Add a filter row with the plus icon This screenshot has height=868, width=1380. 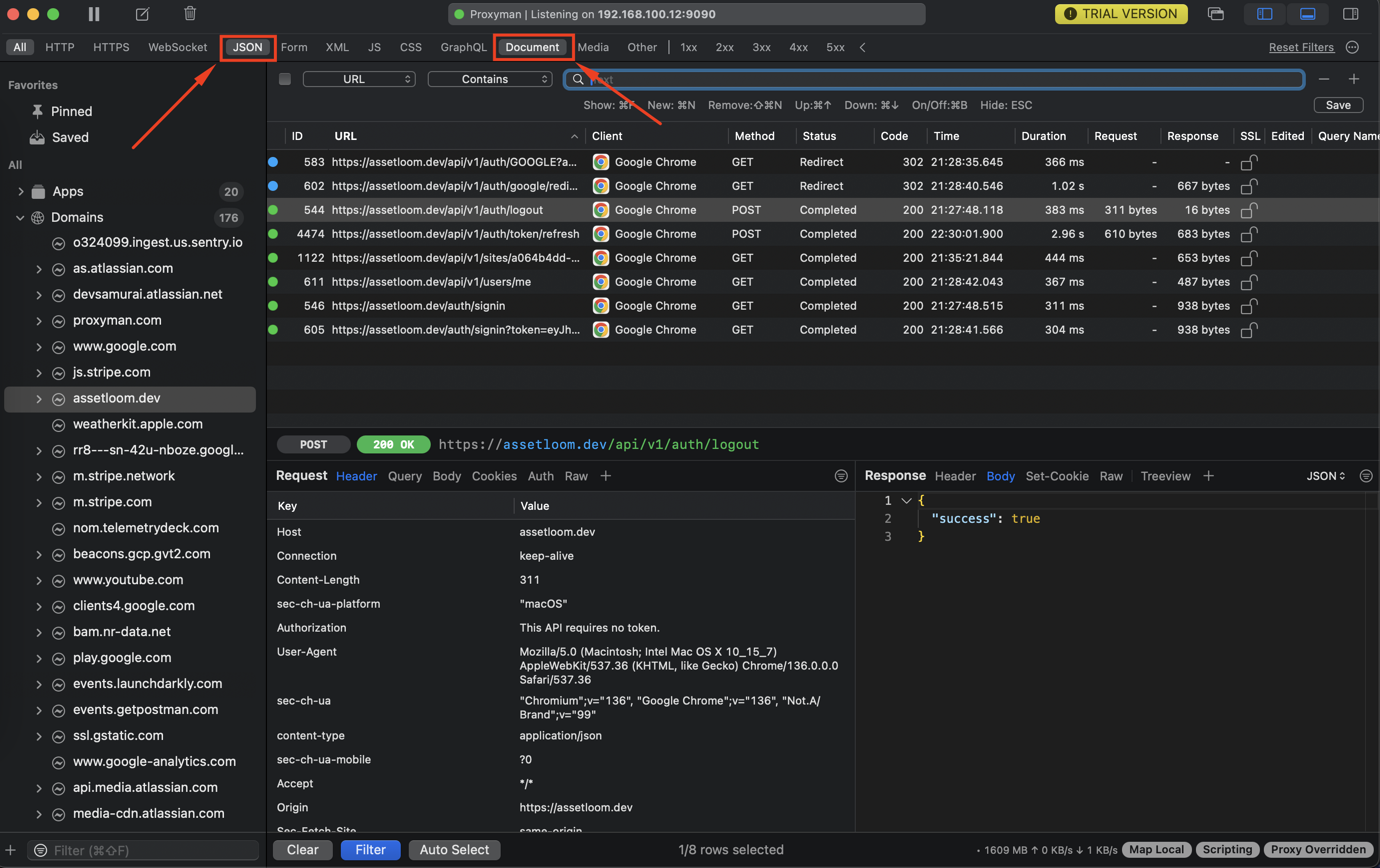1354,79
